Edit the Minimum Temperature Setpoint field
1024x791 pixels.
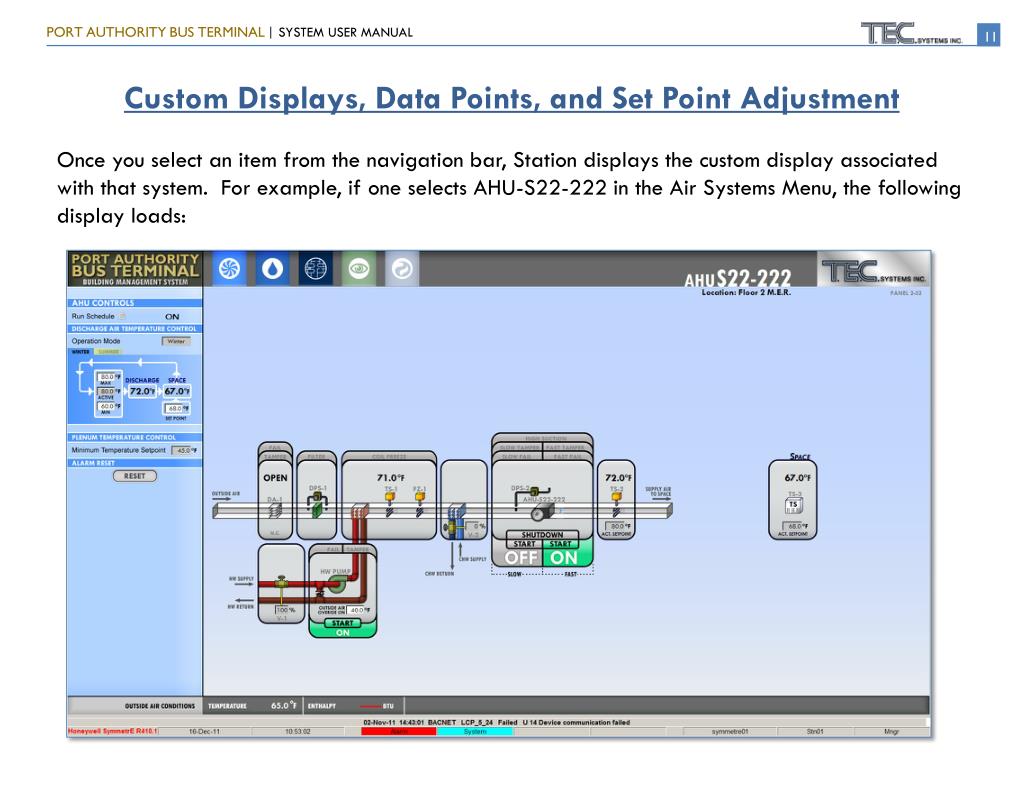click(182, 451)
